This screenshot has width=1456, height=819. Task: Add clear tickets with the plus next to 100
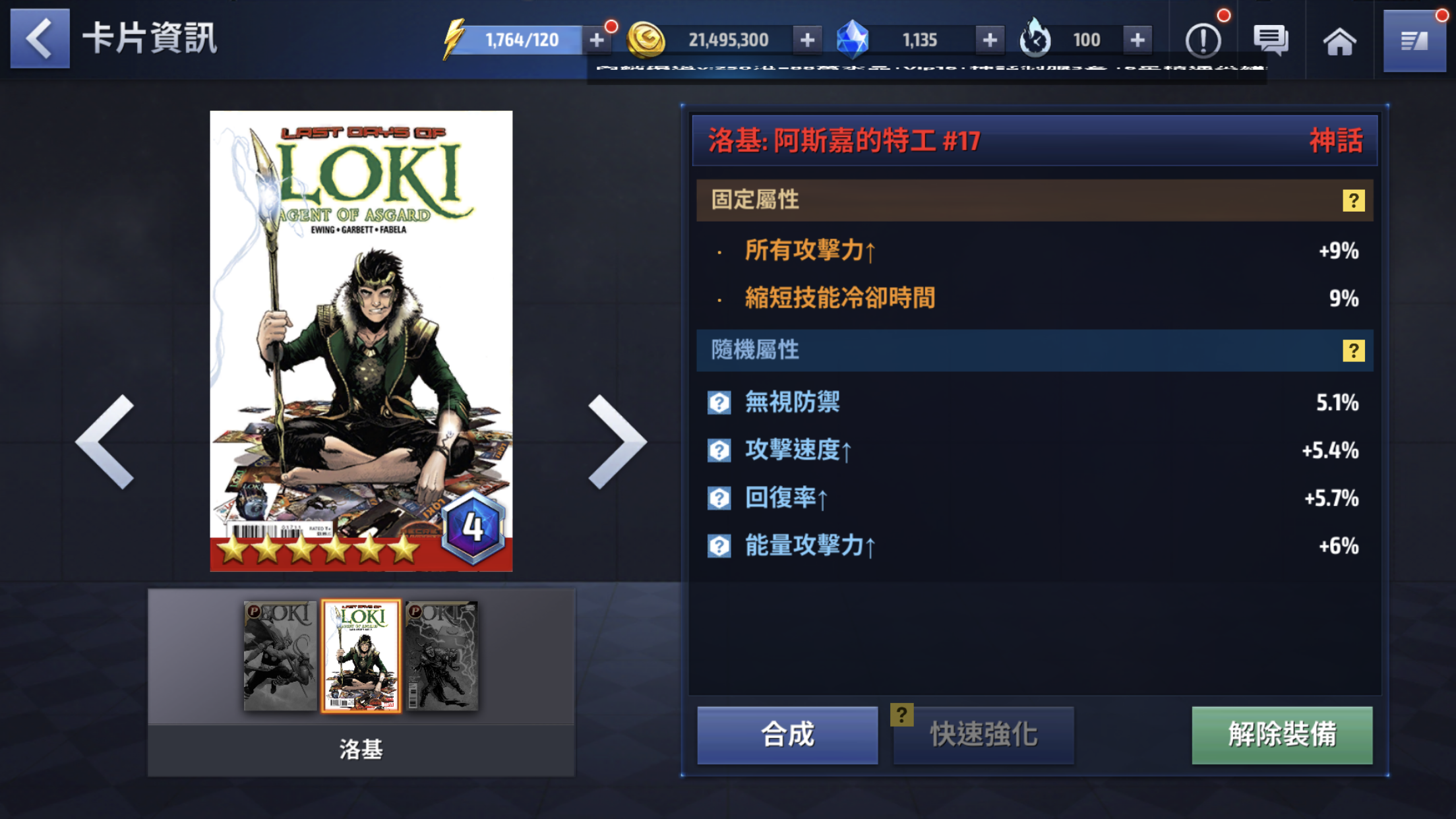click(1137, 40)
